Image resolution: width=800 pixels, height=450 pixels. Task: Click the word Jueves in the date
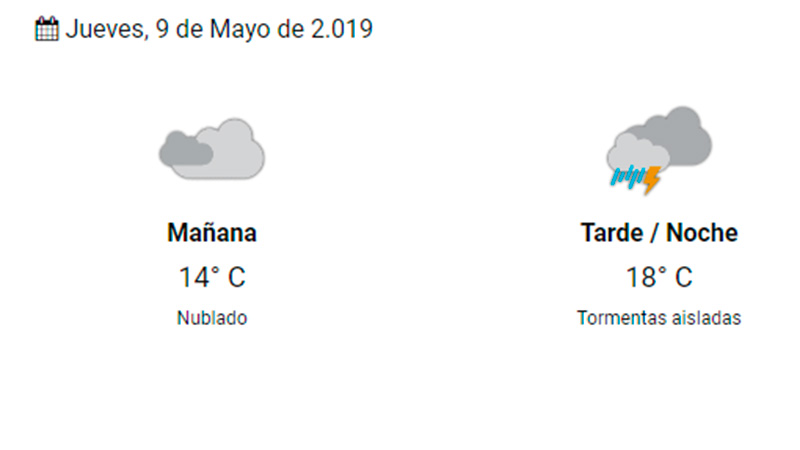(107, 29)
